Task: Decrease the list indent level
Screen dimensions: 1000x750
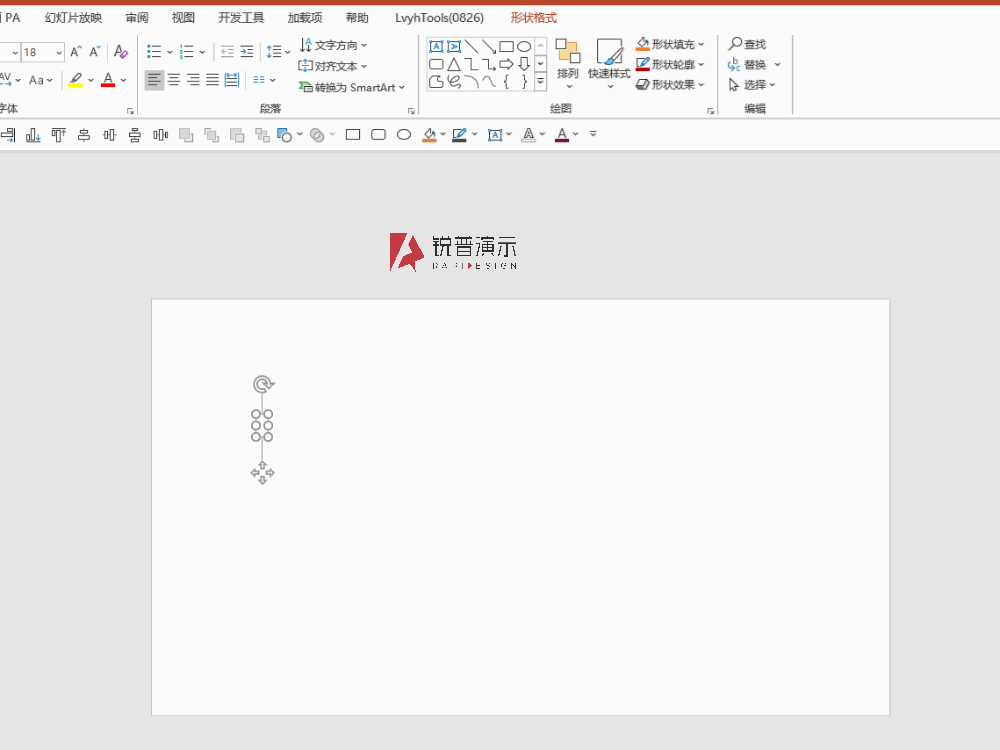Action: 227,52
